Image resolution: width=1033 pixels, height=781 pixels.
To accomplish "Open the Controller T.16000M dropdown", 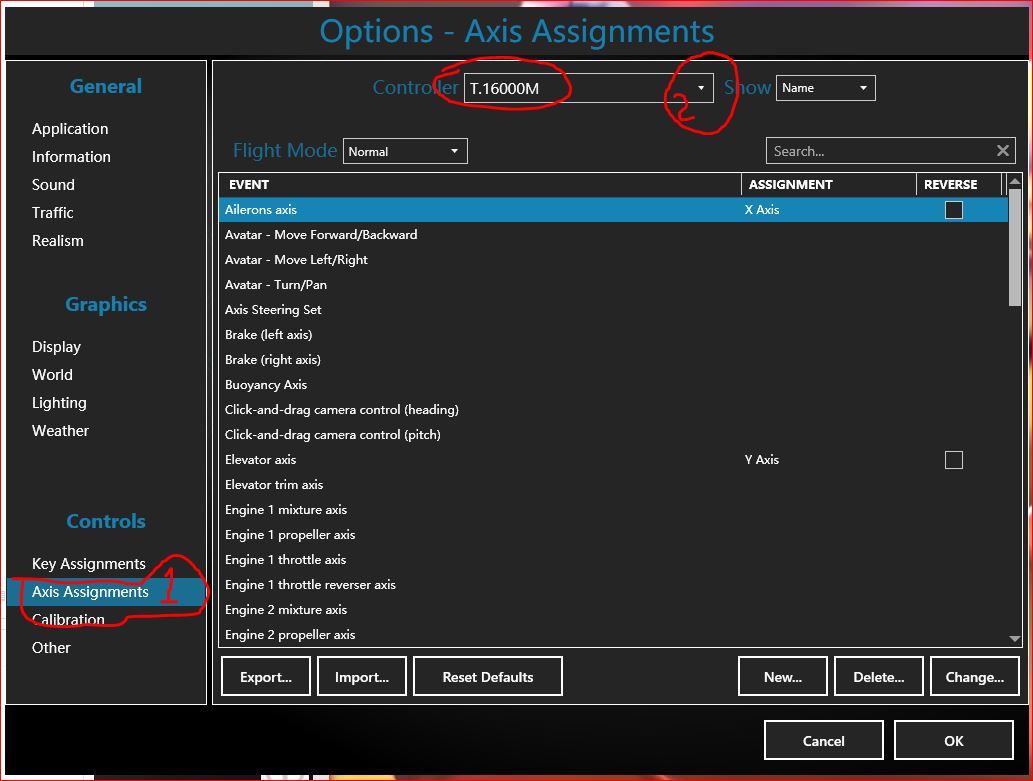I will (x=589, y=88).
